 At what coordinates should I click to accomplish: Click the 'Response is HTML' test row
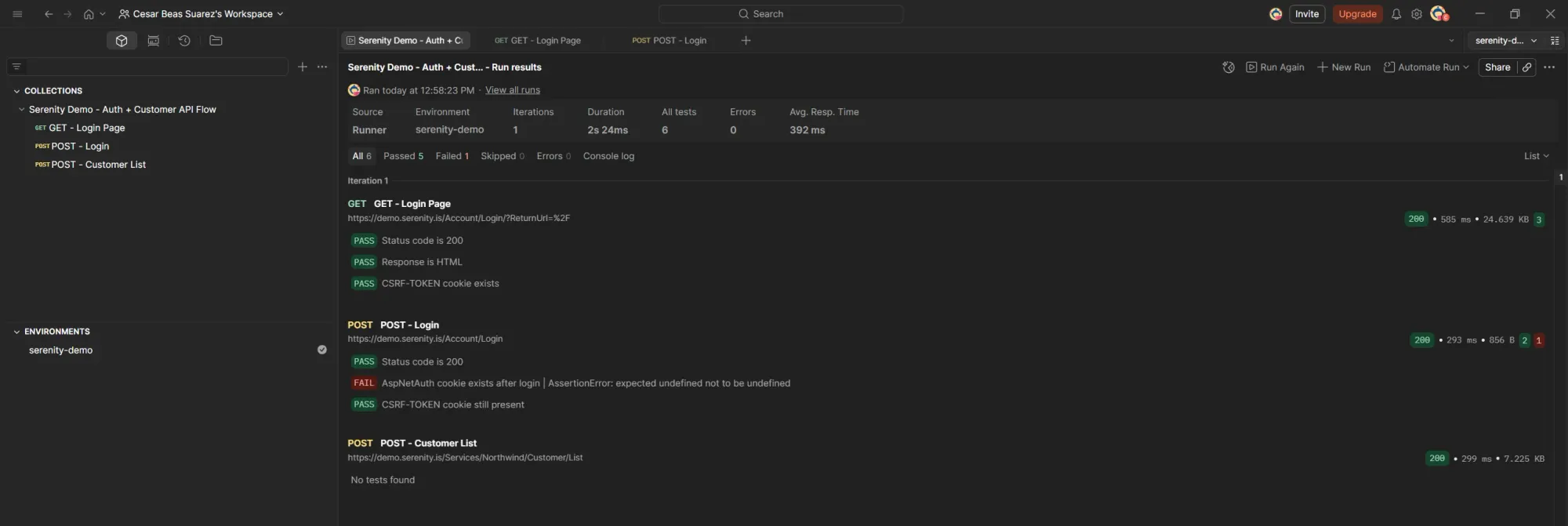tap(407, 262)
